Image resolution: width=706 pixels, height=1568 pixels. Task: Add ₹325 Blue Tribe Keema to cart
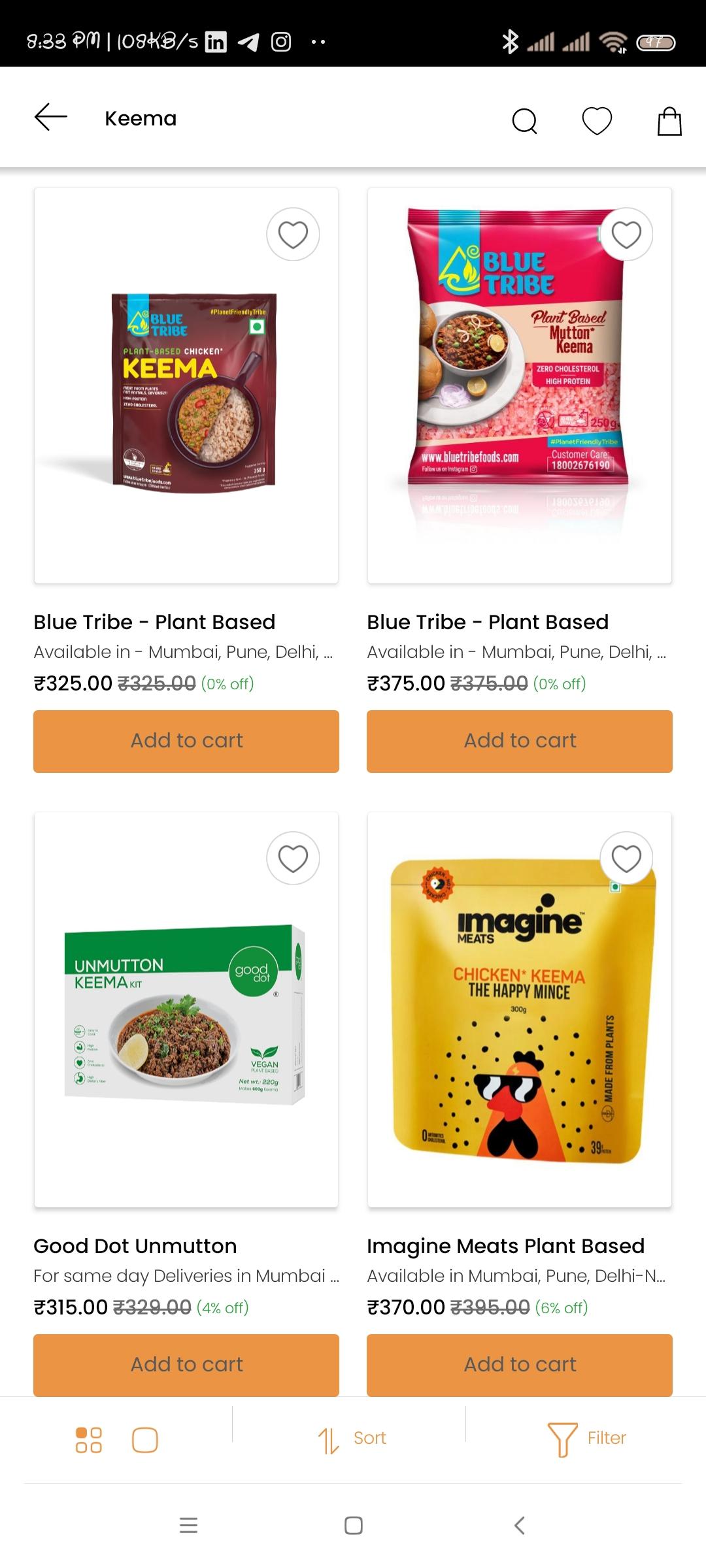click(x=186, y=741)
